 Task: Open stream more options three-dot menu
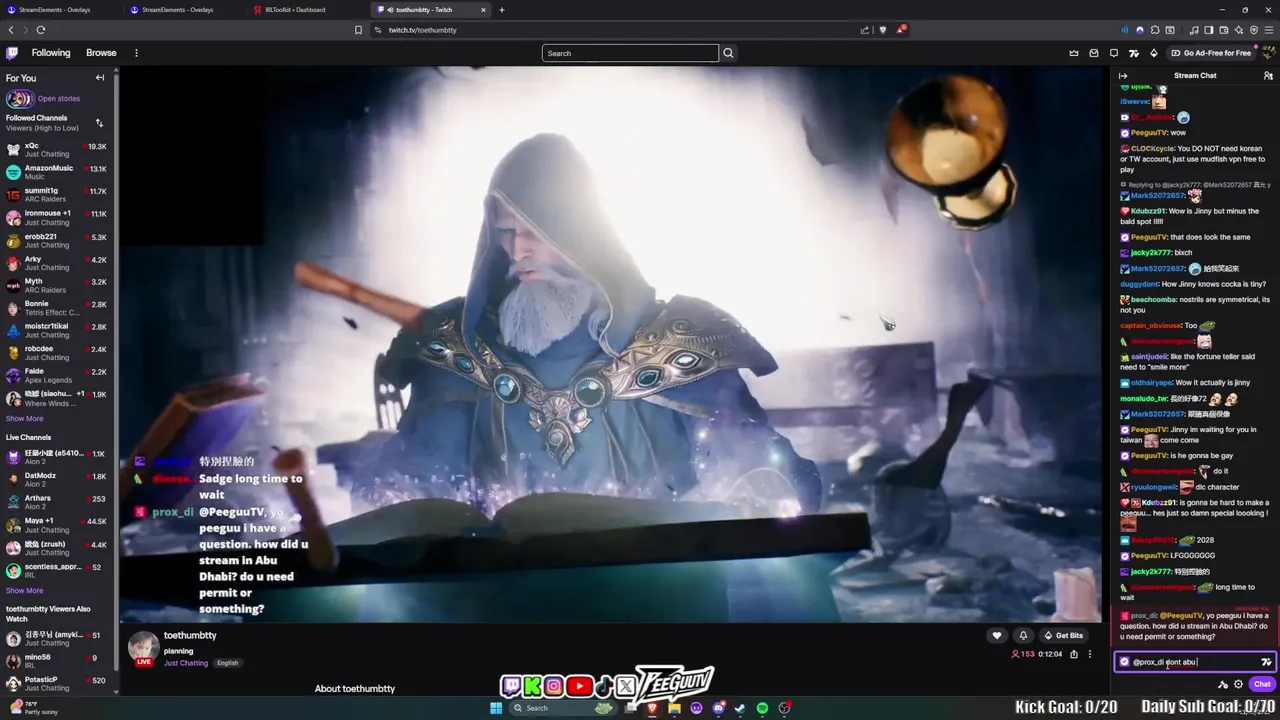pos(1090,655)
